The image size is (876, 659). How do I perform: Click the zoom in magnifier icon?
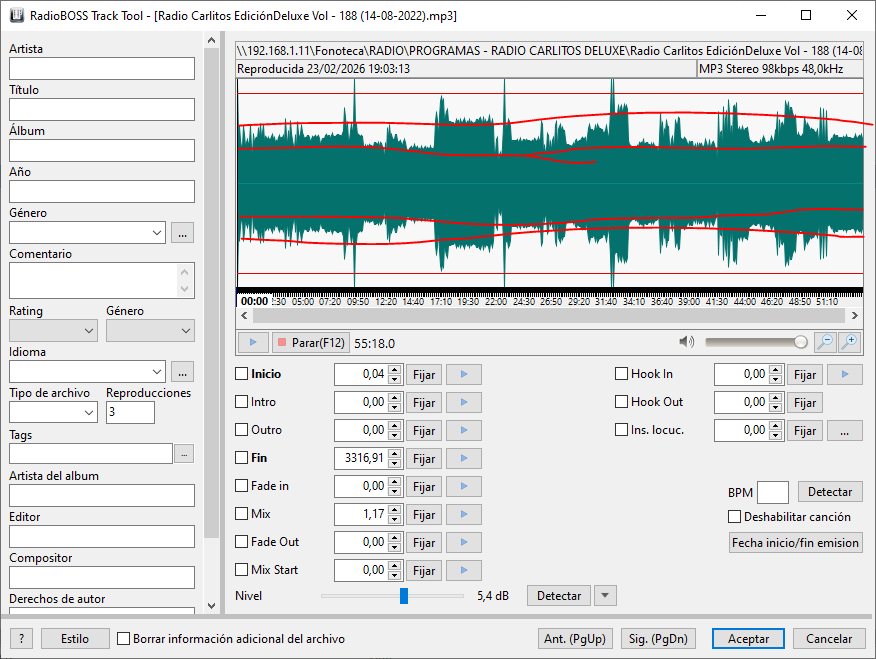pos(849,342)
